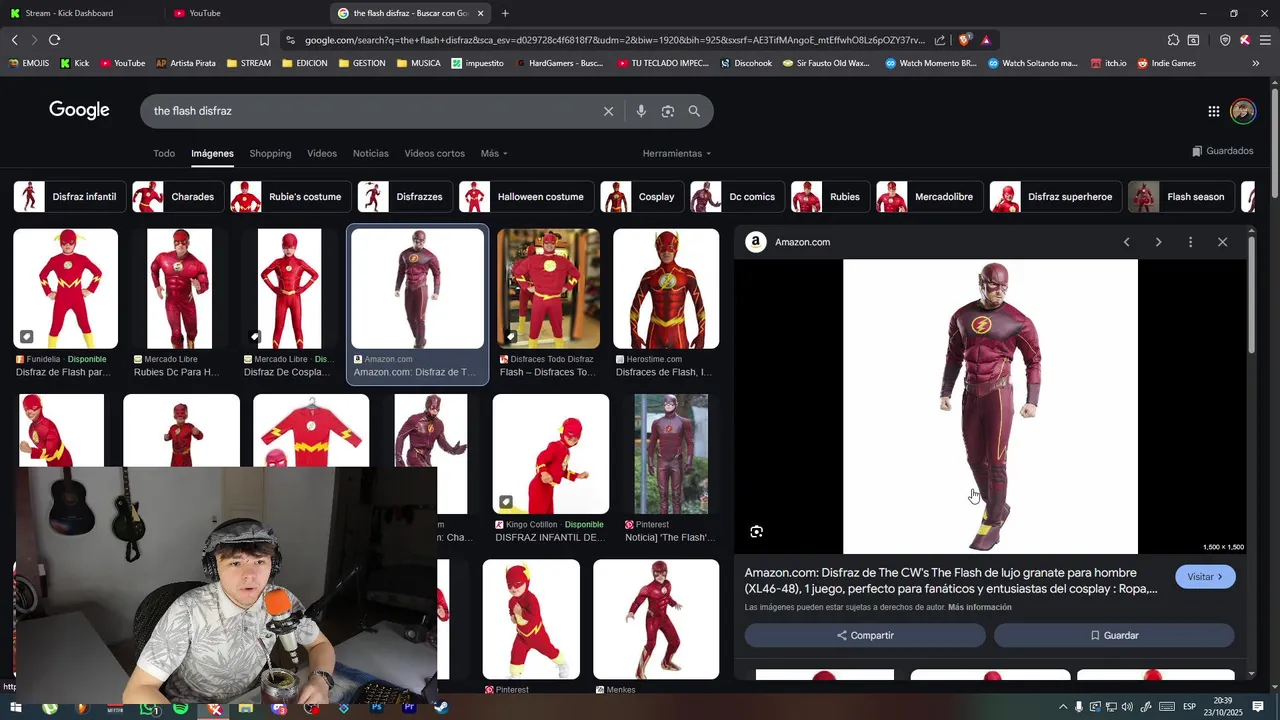Open the Todo search results tab

pyautogui.click(x=164, y=153)
